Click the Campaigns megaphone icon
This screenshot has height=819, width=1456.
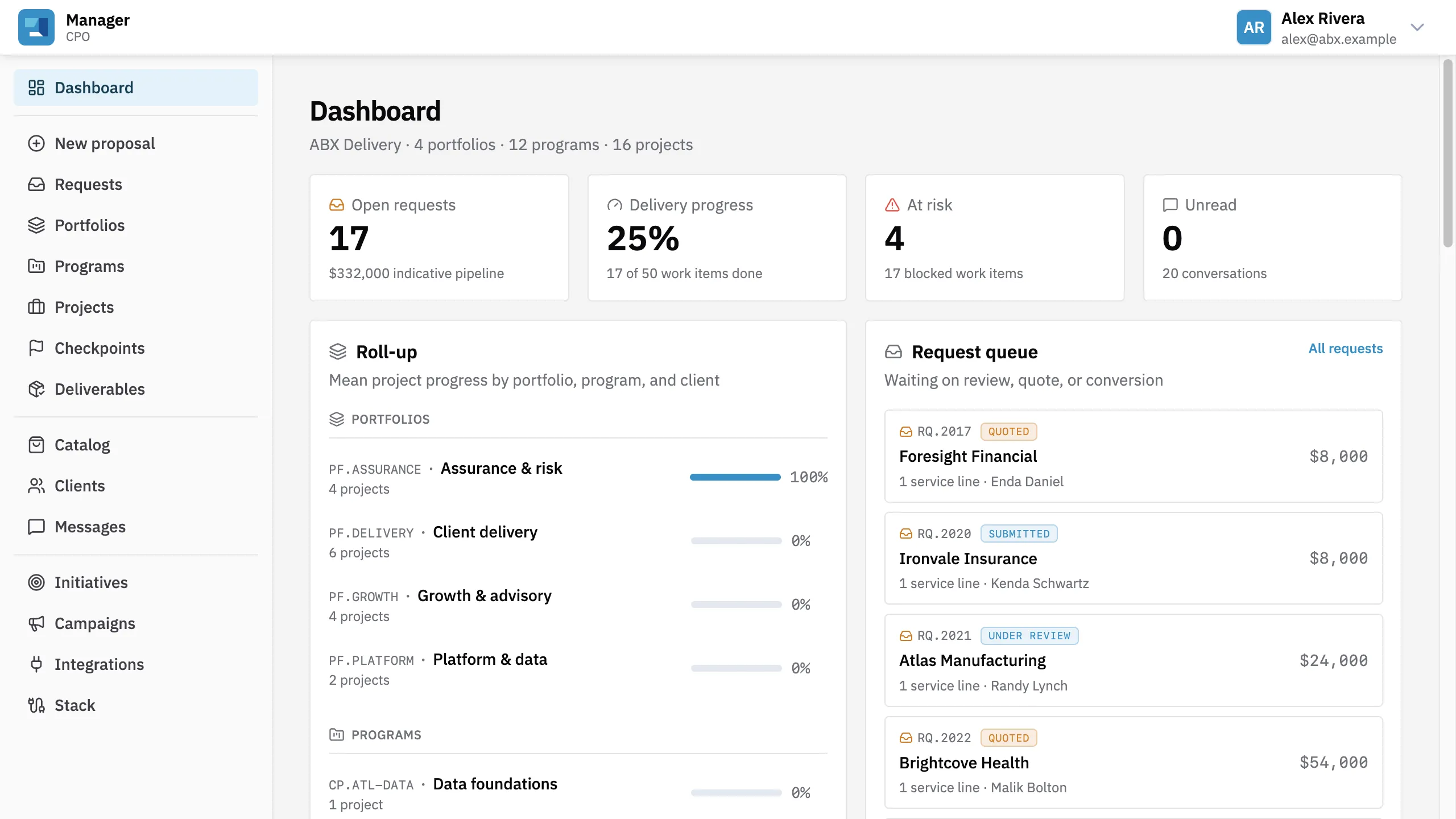point(36,623)
